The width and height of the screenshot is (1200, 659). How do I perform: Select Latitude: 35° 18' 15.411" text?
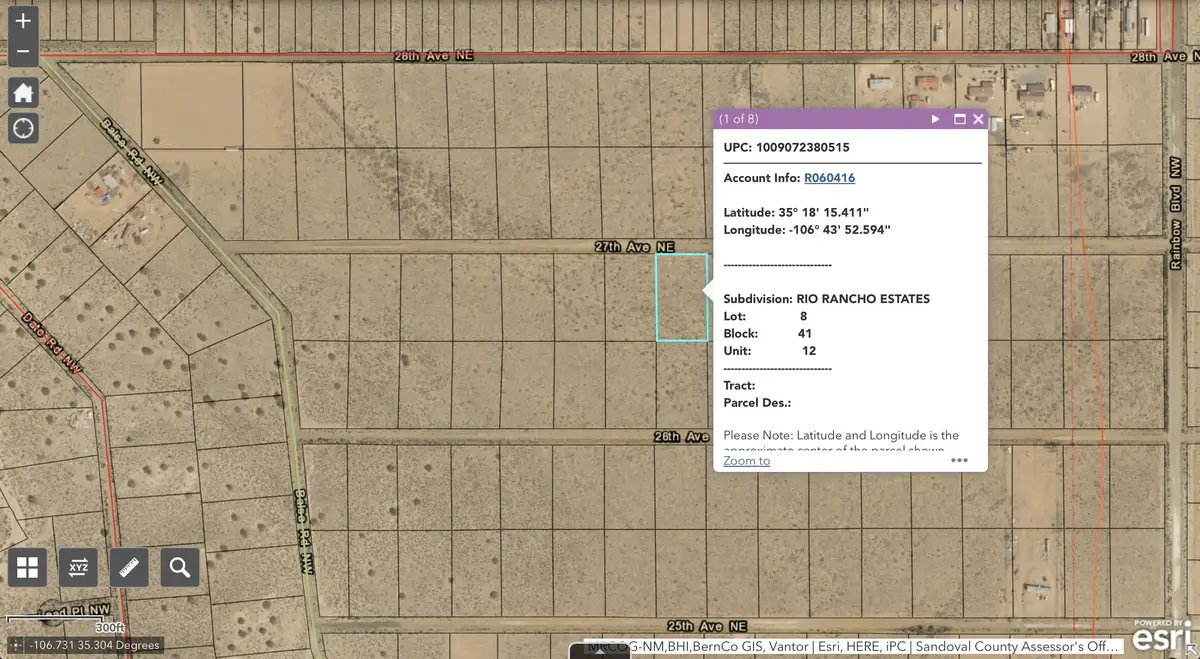[x=796, y=212]
